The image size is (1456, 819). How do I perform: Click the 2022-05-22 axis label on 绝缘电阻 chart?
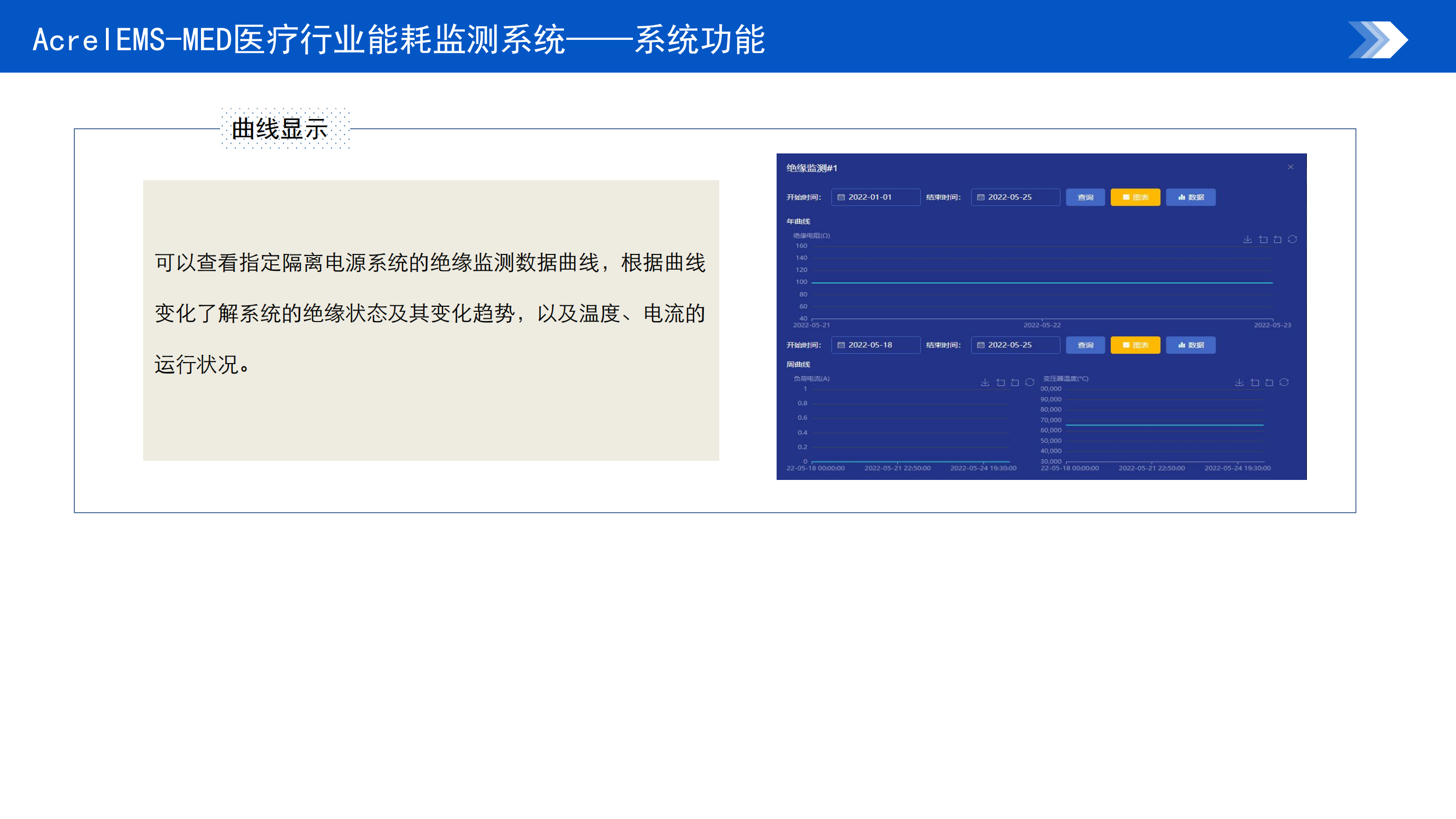point(1041,325)
